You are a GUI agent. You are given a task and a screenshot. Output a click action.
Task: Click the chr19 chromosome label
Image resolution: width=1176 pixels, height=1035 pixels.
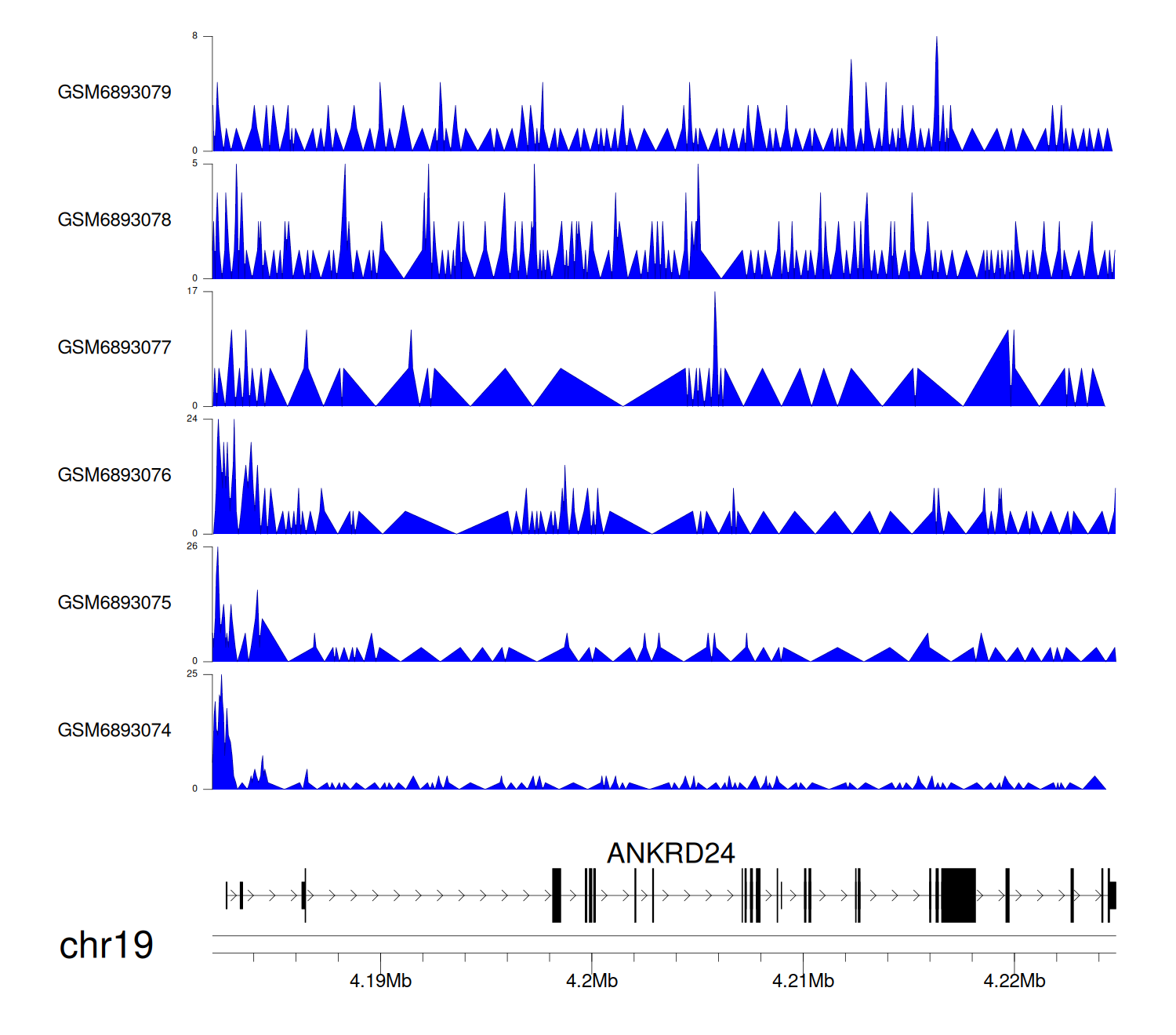pyautogui.click(x=106, y=946)
